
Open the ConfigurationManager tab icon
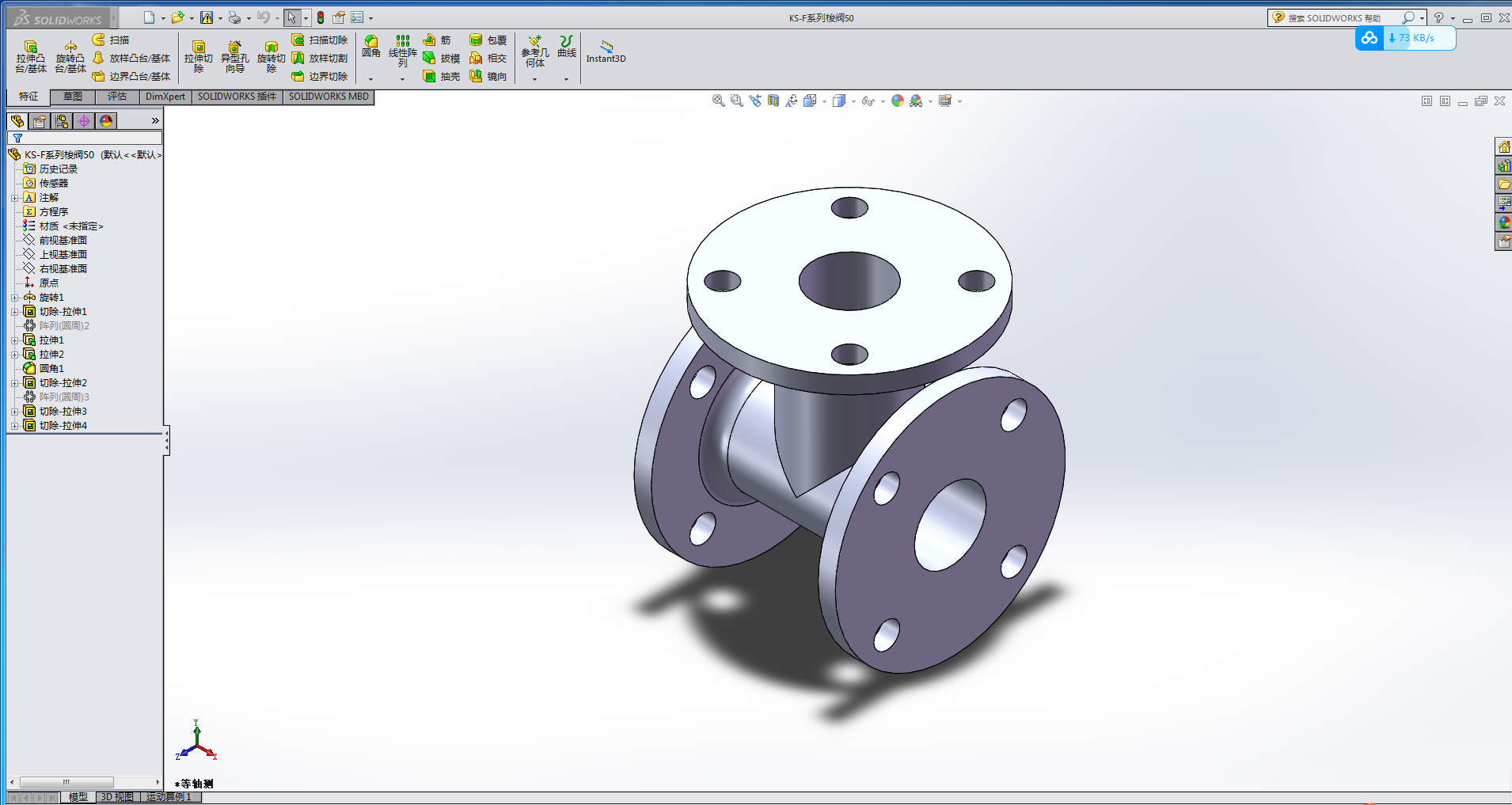[x=62, y=121]
